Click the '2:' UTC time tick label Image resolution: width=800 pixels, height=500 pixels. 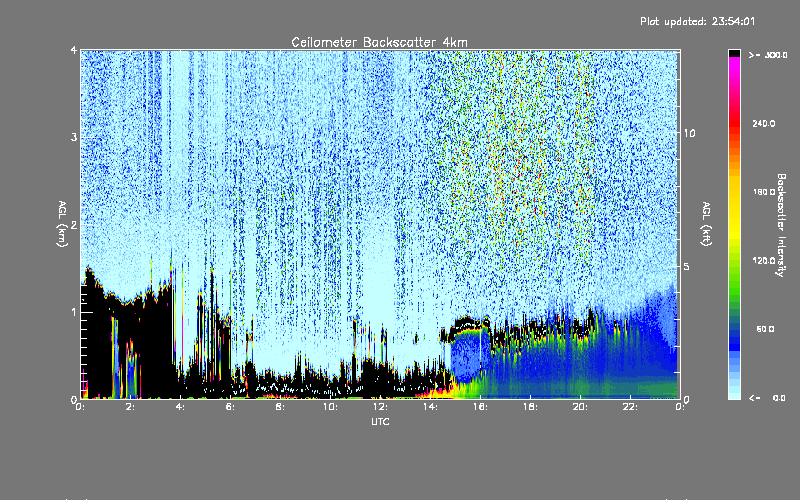131,407
